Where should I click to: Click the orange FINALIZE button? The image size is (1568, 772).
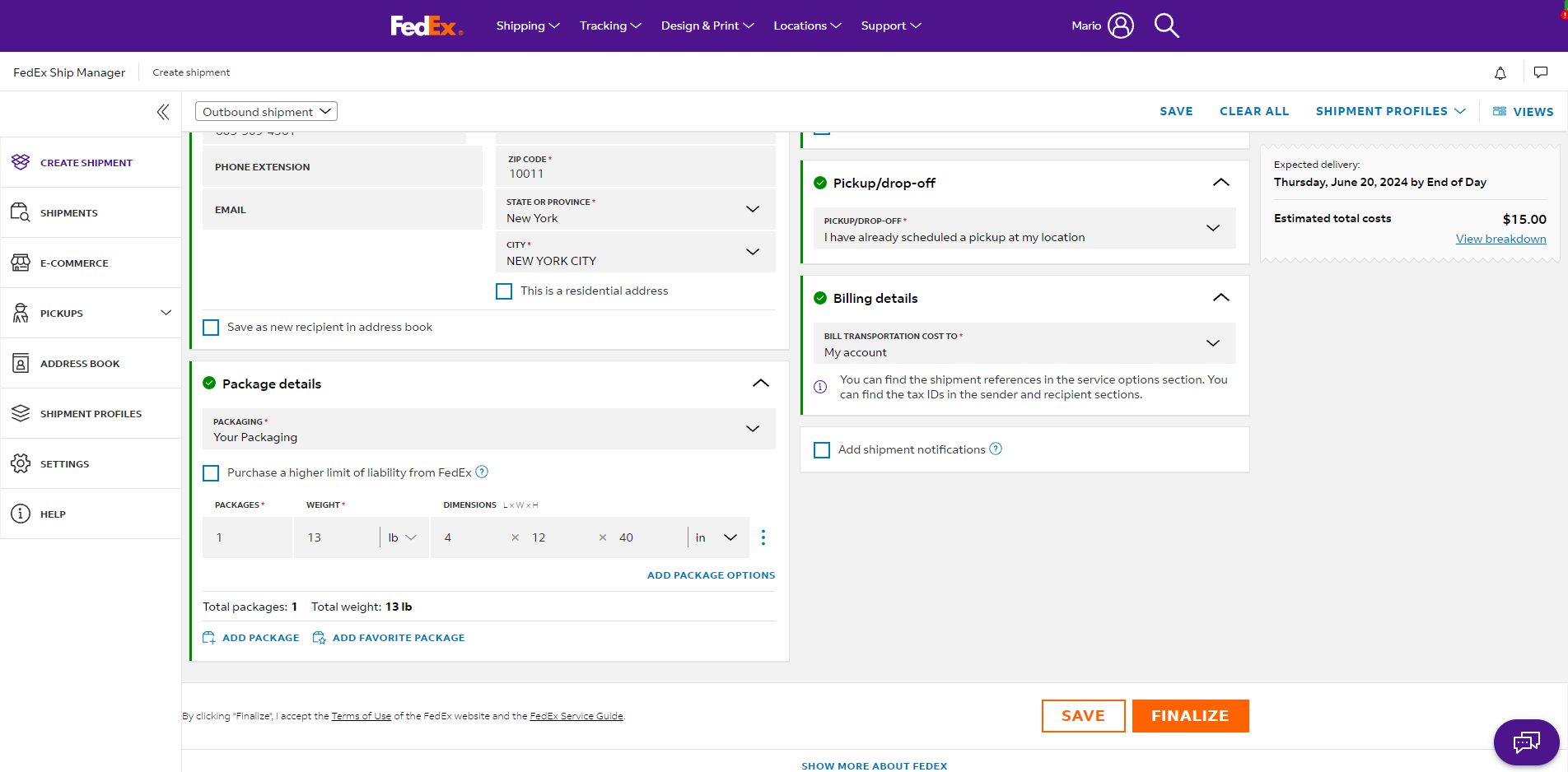(x=1190, y=716)
